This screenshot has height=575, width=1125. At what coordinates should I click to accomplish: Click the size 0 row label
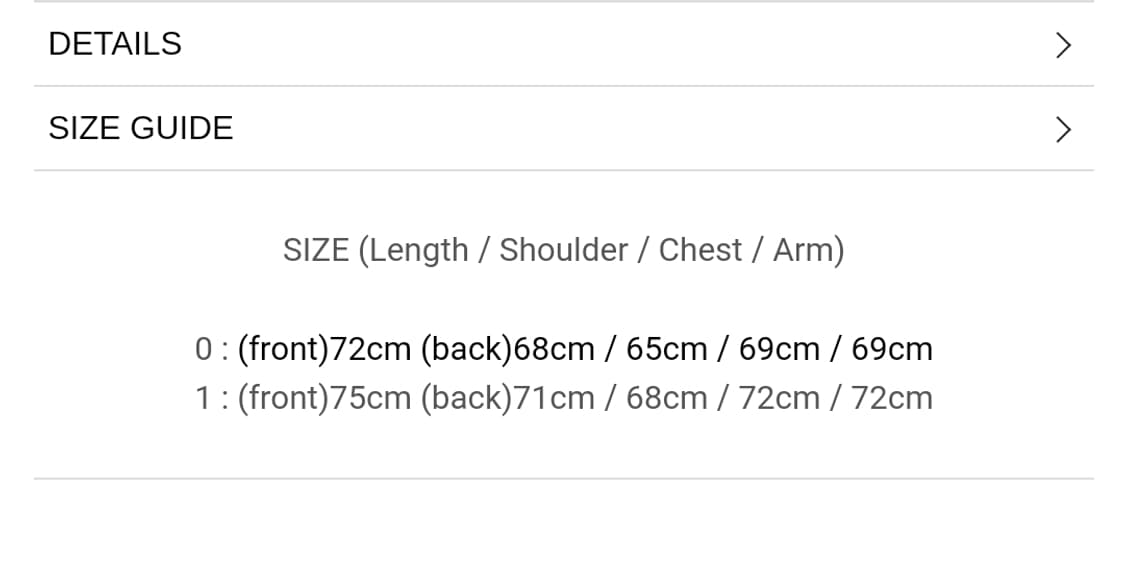click(x=203, y=349)
